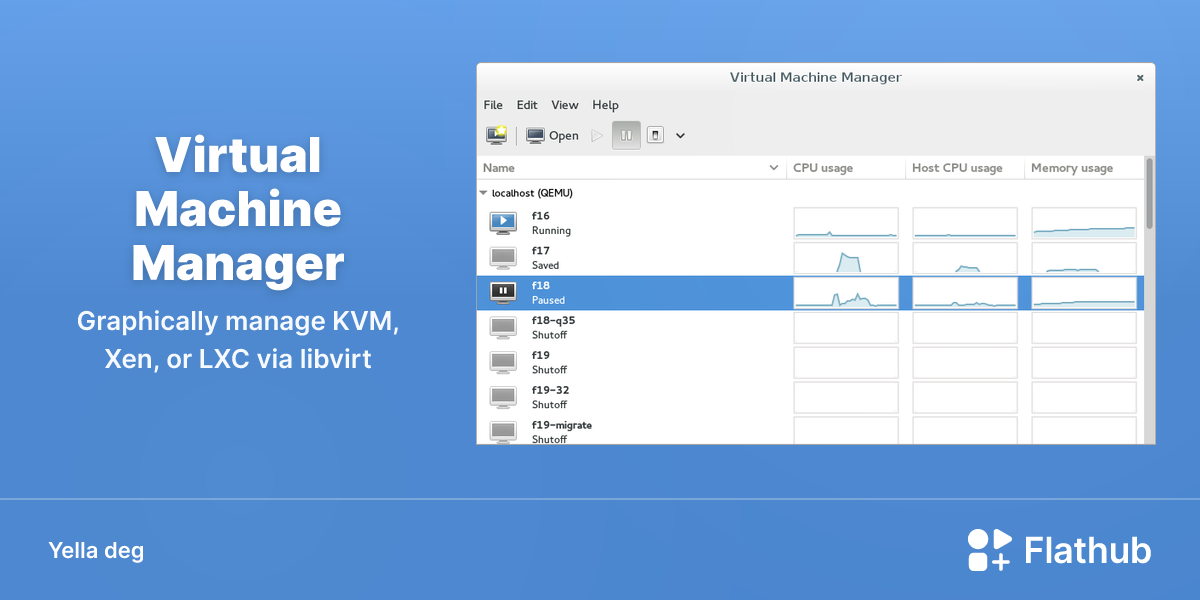Sort by Memory usage column header

1085,168
